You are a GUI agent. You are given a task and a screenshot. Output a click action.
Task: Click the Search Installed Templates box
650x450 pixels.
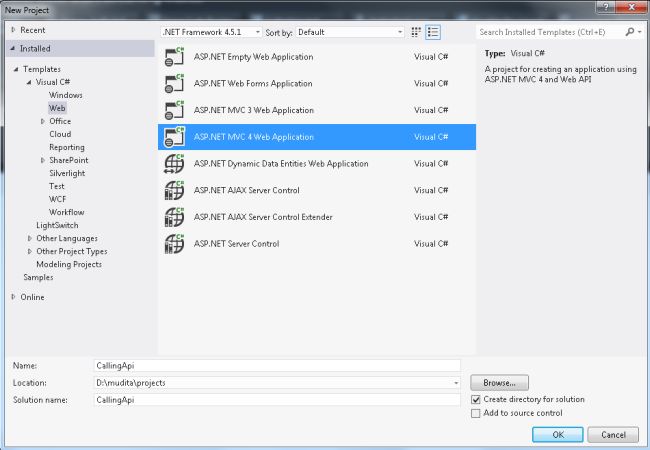point(550,32)
